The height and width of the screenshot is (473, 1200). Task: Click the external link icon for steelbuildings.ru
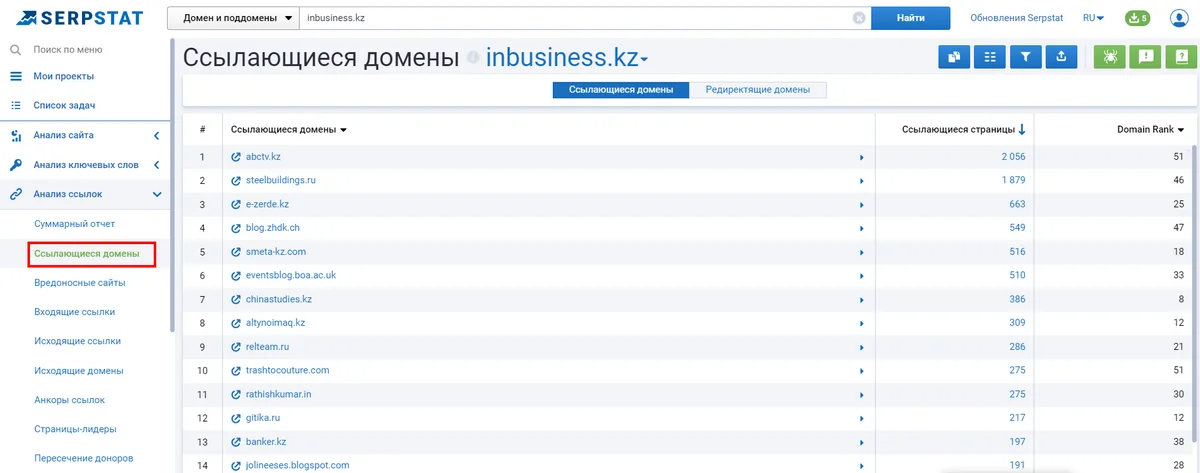[236, 180]
